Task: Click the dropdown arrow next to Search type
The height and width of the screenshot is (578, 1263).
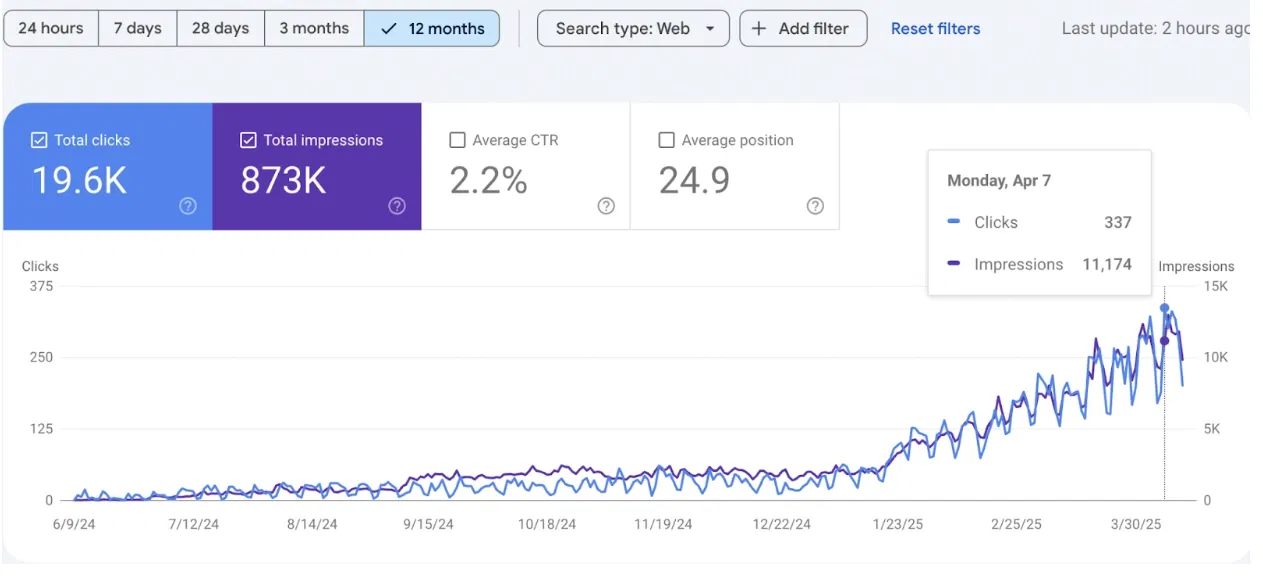Action: (x=710, y=28)
